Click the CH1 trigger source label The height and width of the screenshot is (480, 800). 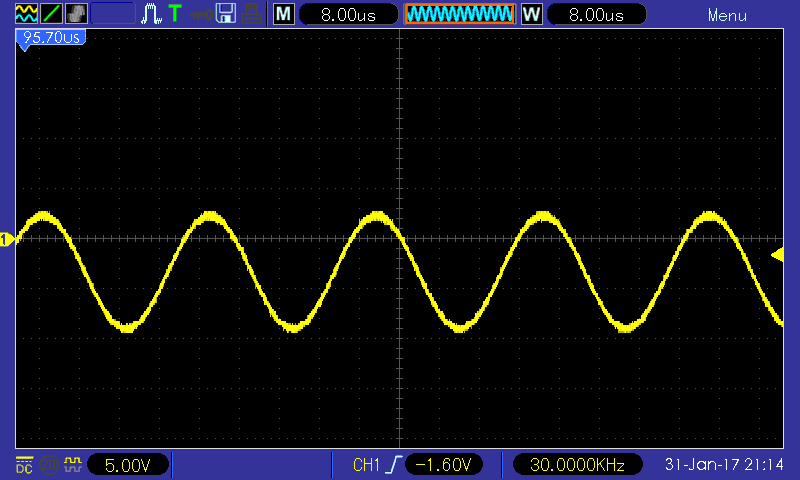[366, 465]
